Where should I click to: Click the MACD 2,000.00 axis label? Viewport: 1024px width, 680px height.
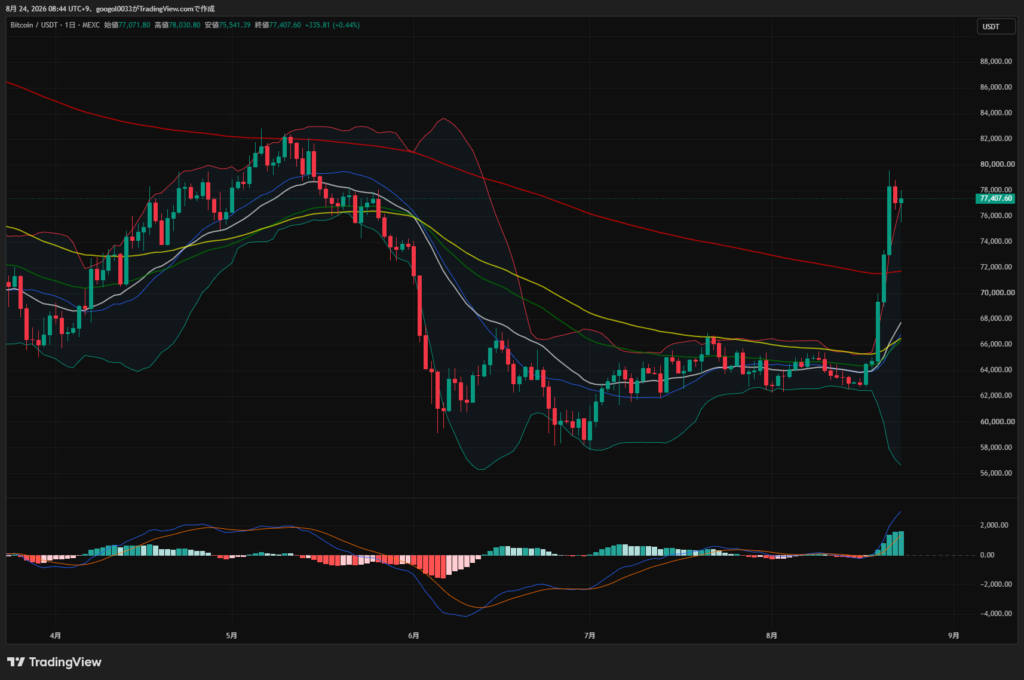[995, 525]
